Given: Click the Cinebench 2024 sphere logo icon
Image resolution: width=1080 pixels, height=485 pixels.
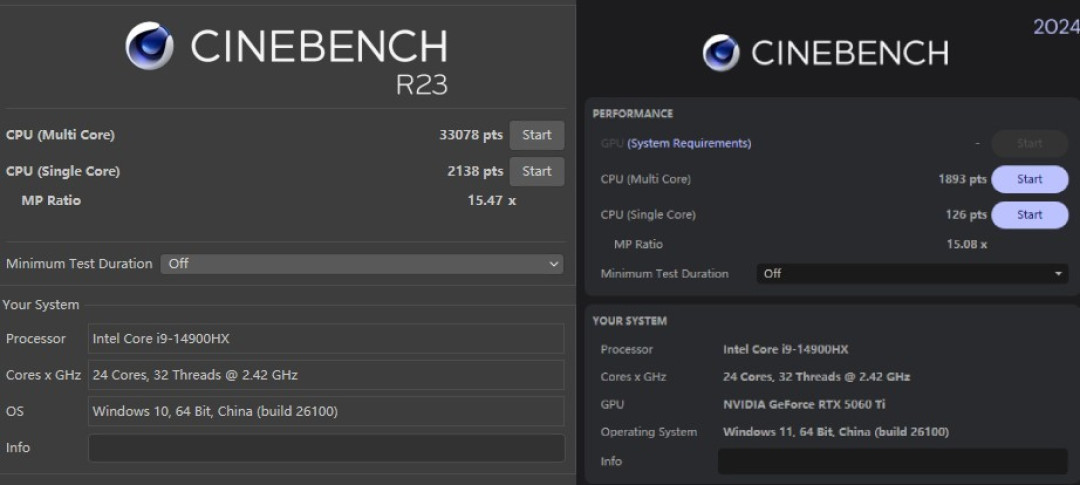Looking at the screenshot, I should [x=721, y=53].
